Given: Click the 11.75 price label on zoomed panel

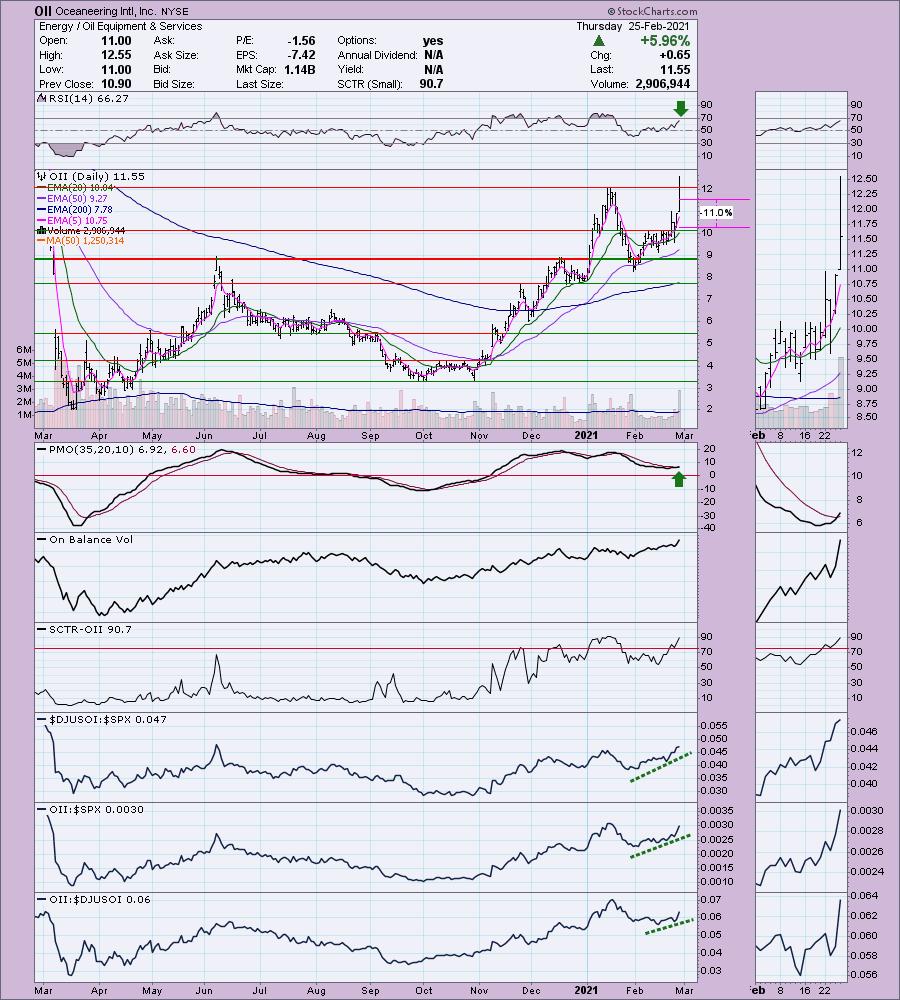Looking at the screenshot, I should click(864, 224).
